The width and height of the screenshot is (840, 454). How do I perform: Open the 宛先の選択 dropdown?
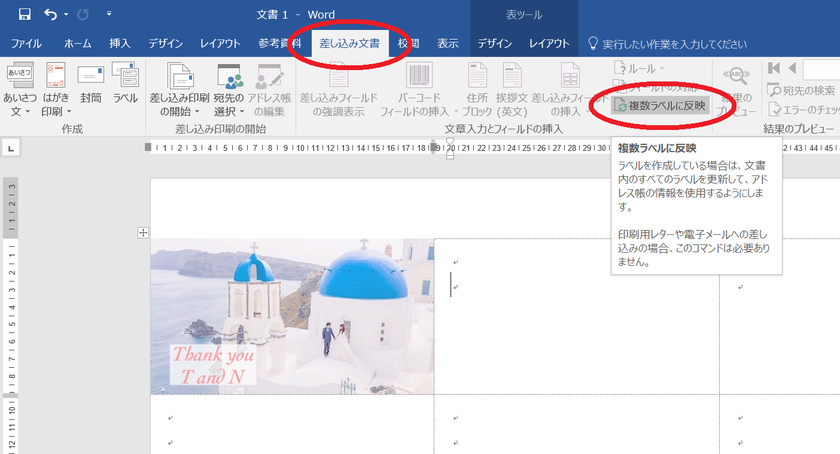click(229, 89)
